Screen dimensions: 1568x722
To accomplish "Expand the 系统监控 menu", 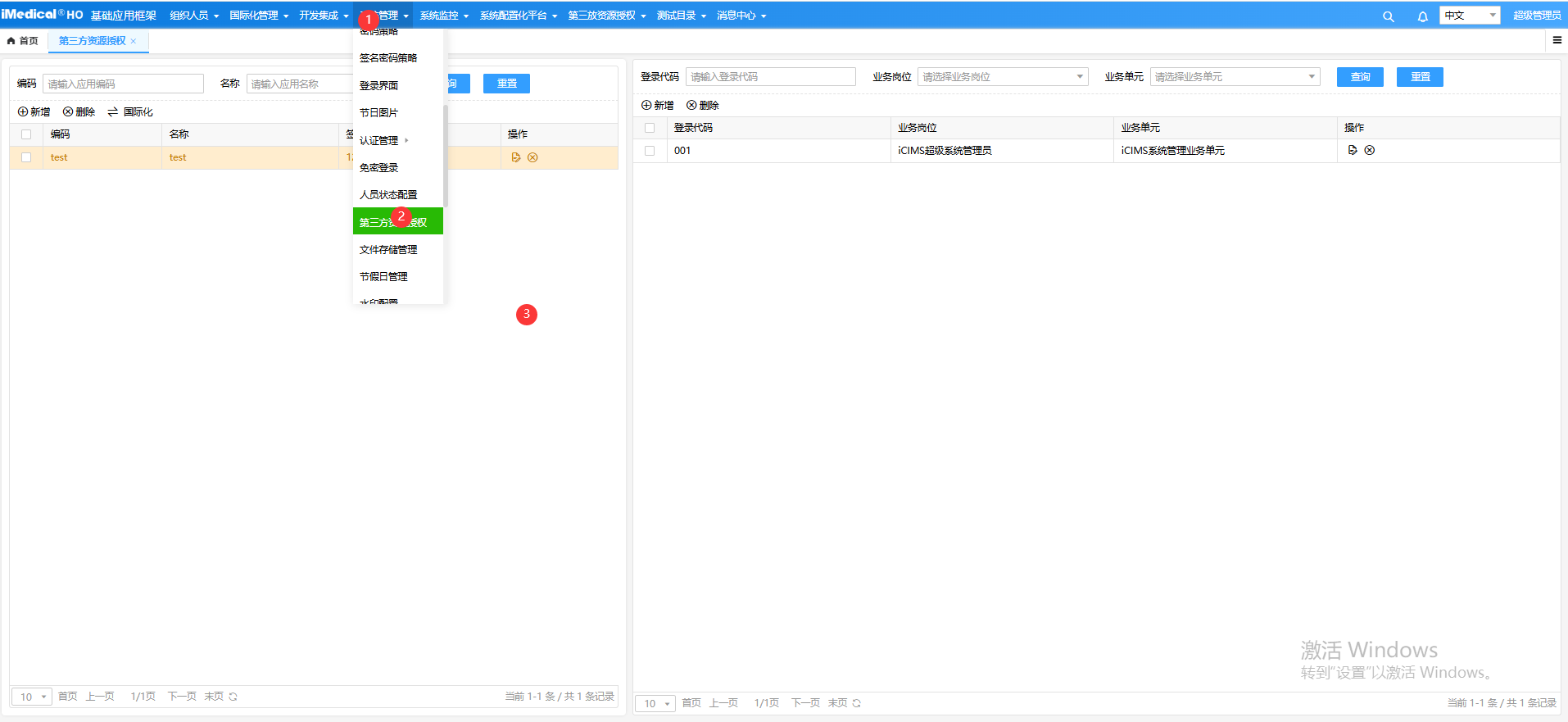I will [x=444, y=16].
